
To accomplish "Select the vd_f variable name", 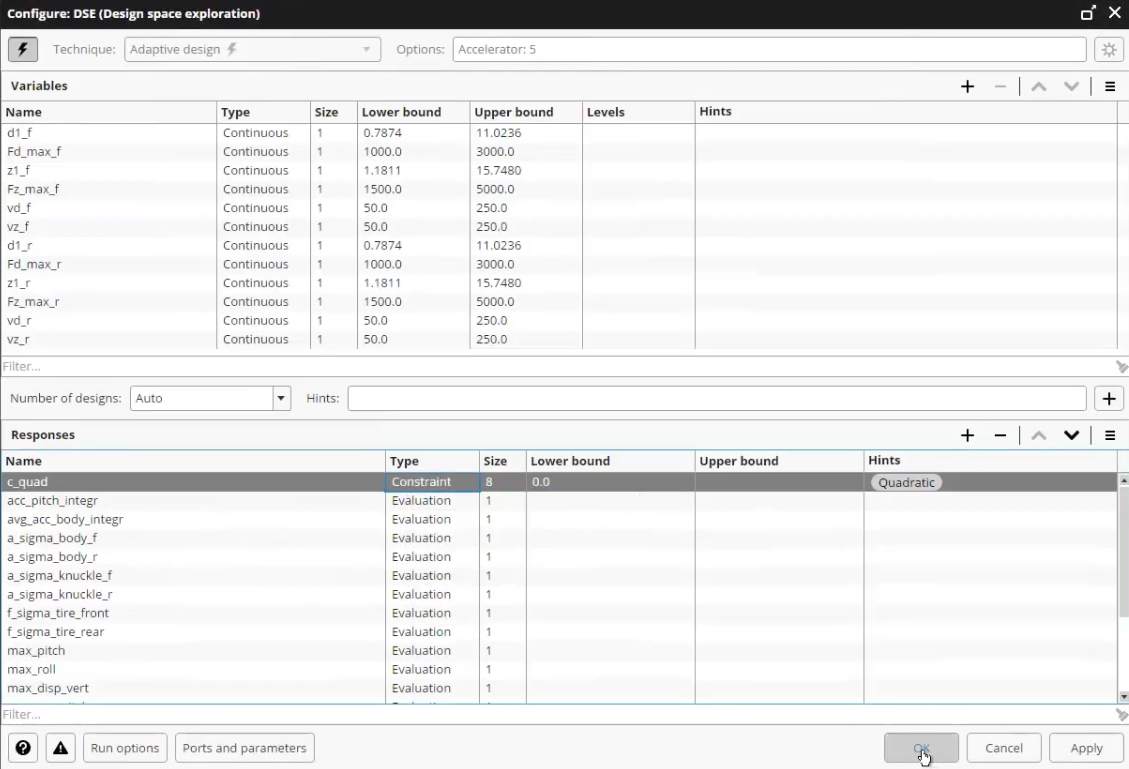I will coord(19,207).
